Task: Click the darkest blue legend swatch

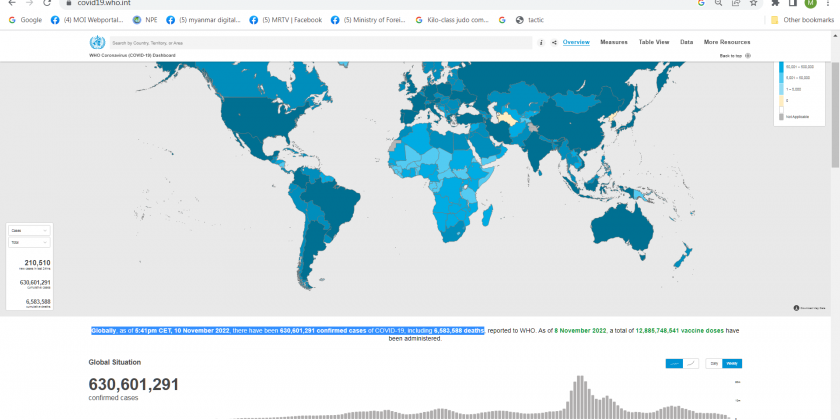Action: [783, 67]
